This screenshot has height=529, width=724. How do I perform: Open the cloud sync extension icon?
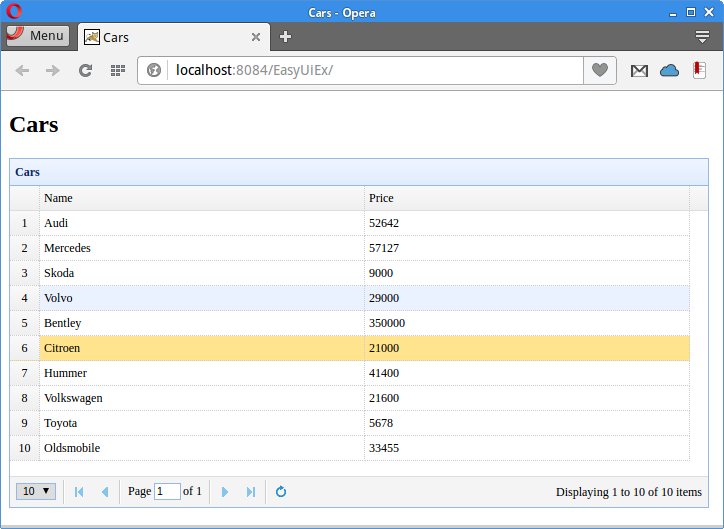670,71
